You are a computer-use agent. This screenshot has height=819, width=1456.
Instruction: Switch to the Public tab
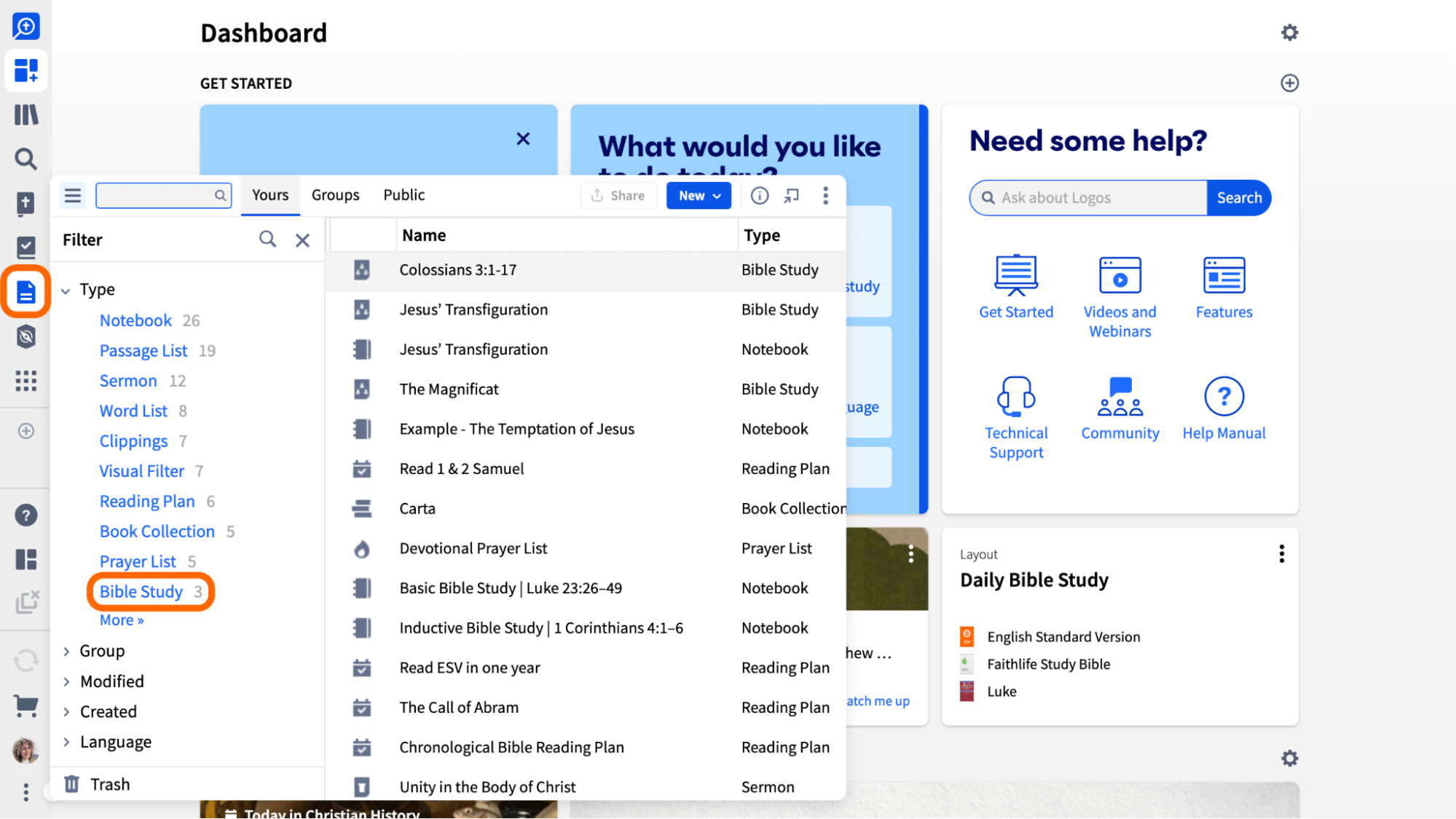pyautogui.click(x=404, y=195)
